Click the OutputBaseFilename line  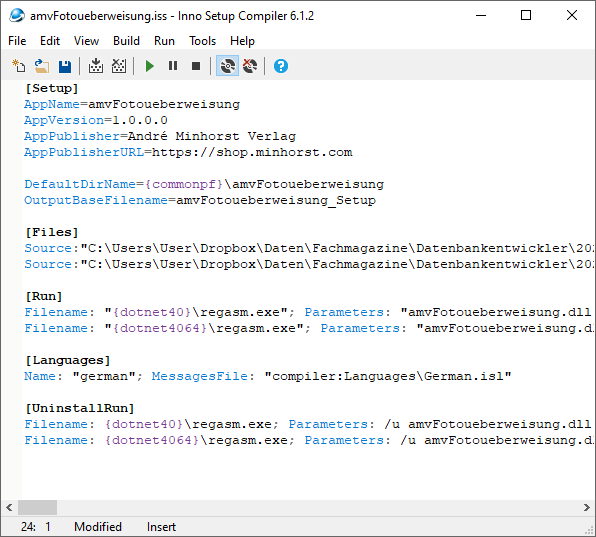200,200
